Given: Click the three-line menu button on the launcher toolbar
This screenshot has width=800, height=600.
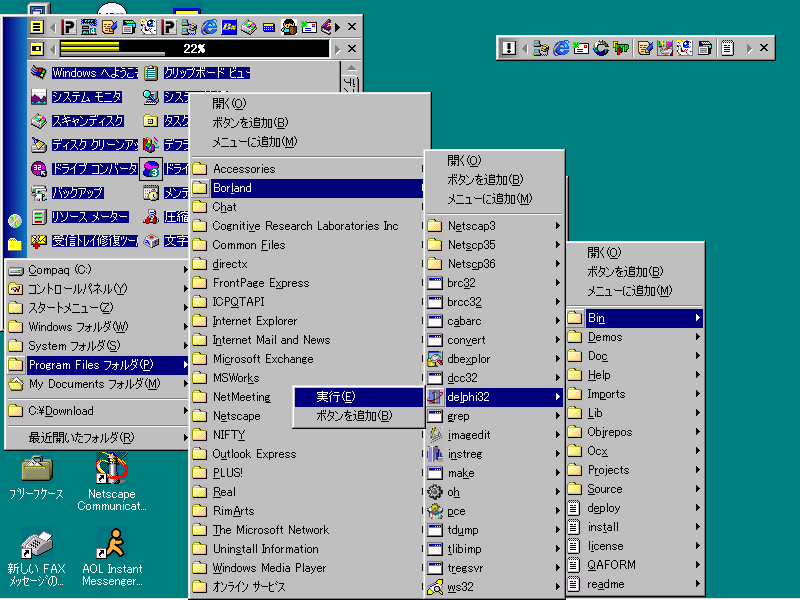Looking at the screenshot, I should 37,27.
